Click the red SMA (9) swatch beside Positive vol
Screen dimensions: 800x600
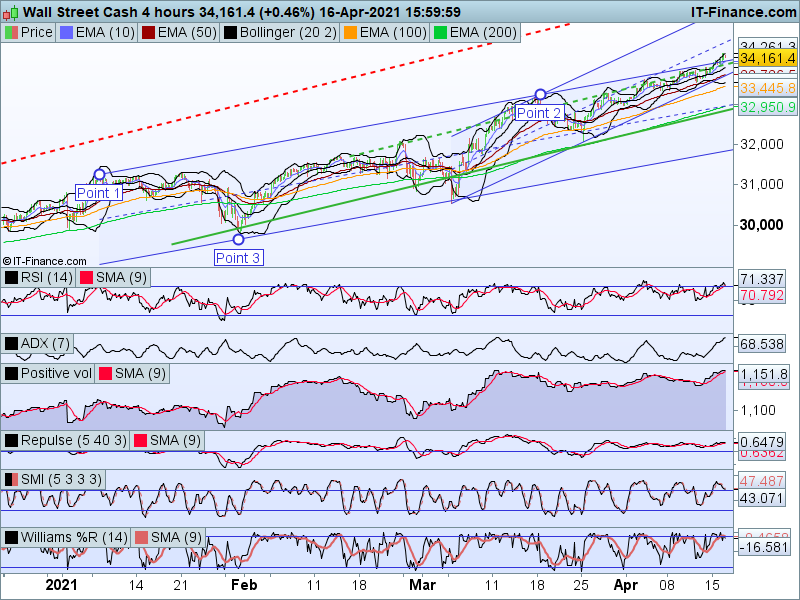(105, 373)
